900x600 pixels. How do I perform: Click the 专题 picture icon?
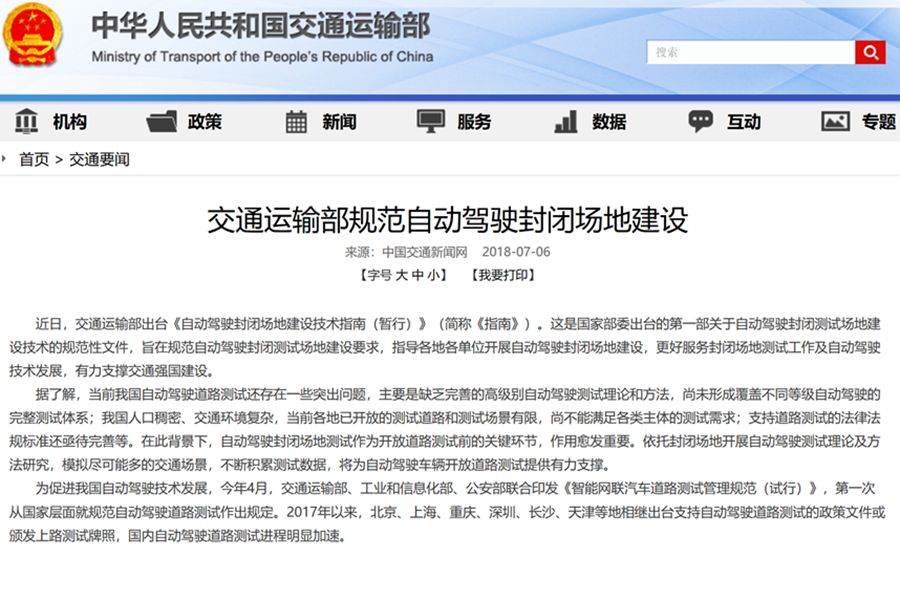click(835, 121)
